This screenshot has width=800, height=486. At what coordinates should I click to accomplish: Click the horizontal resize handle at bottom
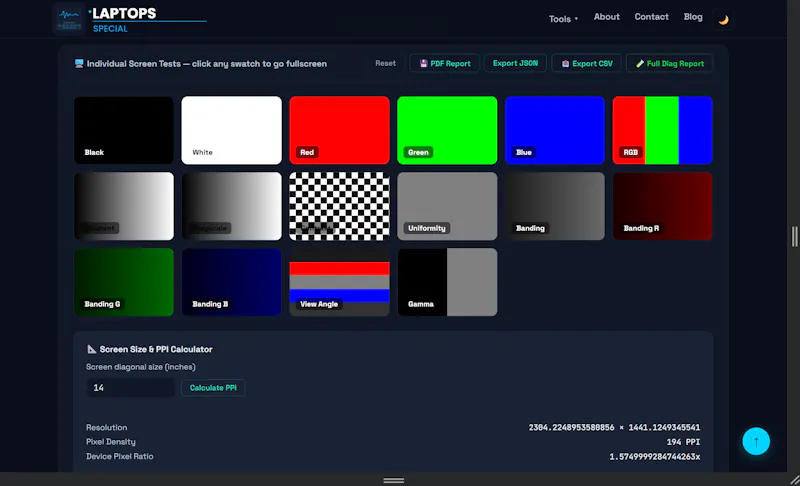coord(393,480)
